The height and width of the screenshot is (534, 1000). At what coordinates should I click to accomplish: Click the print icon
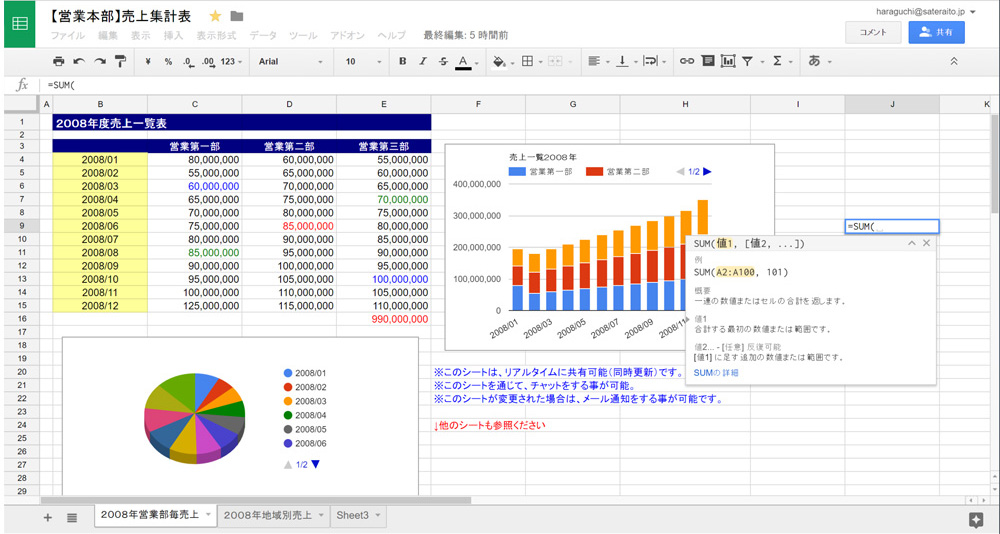(x=59, y=62)
